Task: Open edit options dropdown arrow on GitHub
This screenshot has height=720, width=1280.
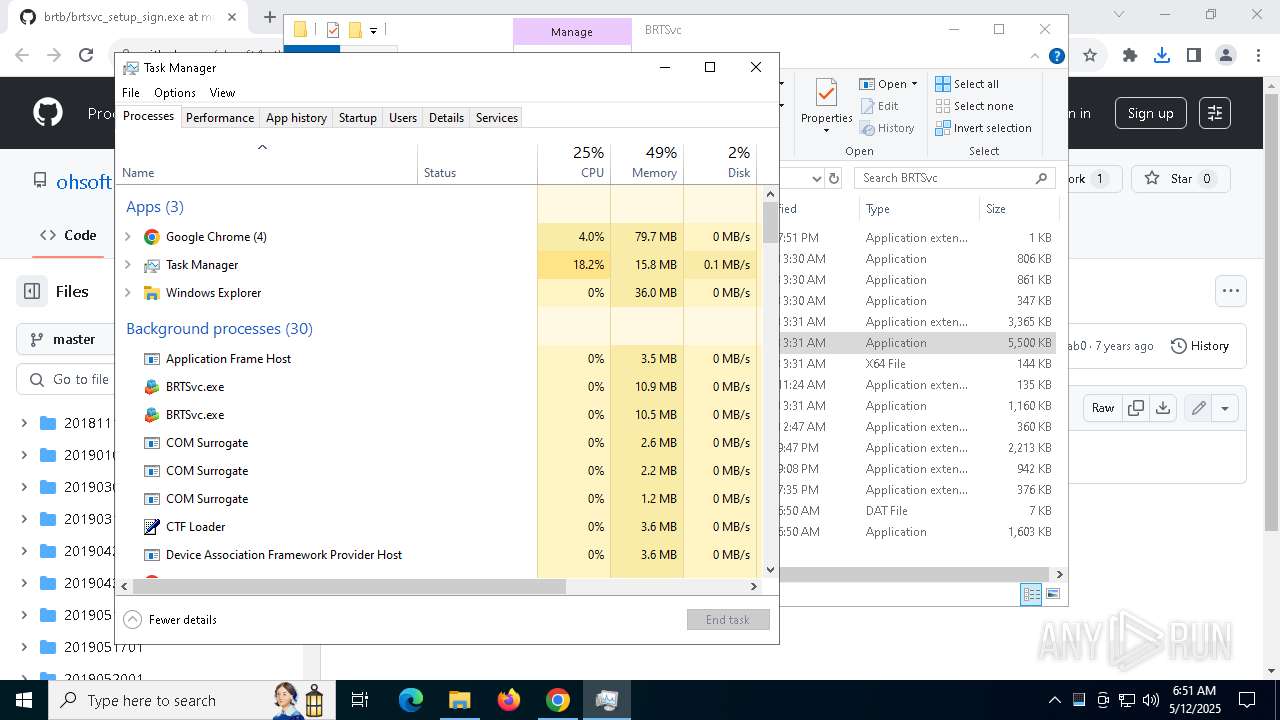Action: pos(1224,407)
